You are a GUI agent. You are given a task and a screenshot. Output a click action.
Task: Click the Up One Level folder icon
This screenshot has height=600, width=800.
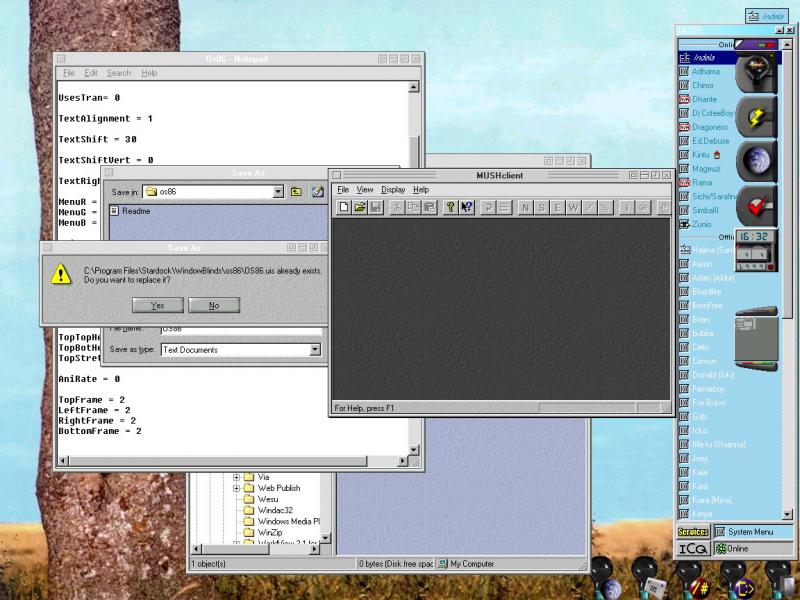(x=297, y=191)
